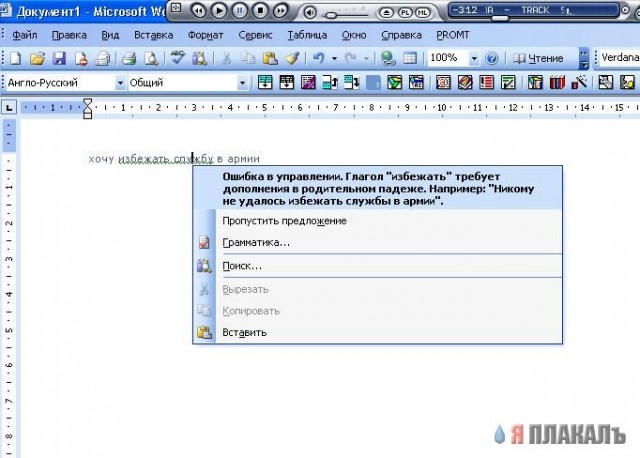Image resolution: width=640 pixels, height=458 pixels.
Task: Open Word Help with the question mark icon
Action: tap(491, 58)
